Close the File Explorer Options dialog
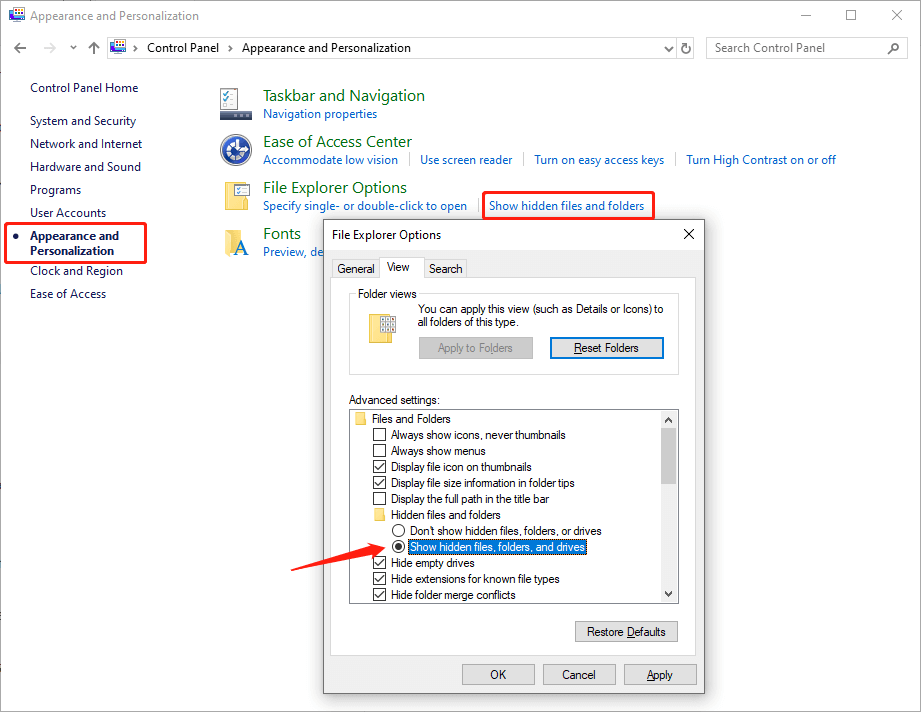Screen dimensions: 921x712 tap(689, 234)
